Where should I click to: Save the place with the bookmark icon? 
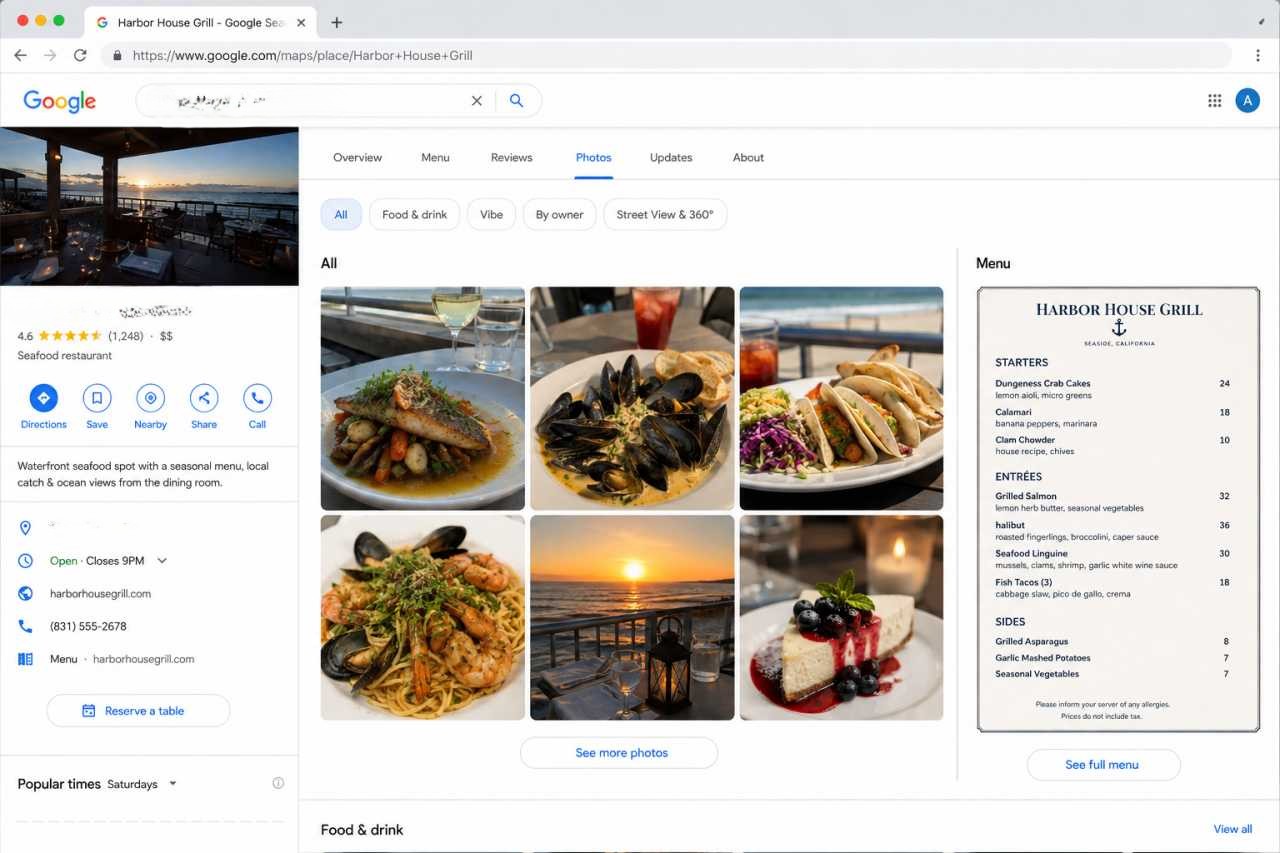coord(97,398)
